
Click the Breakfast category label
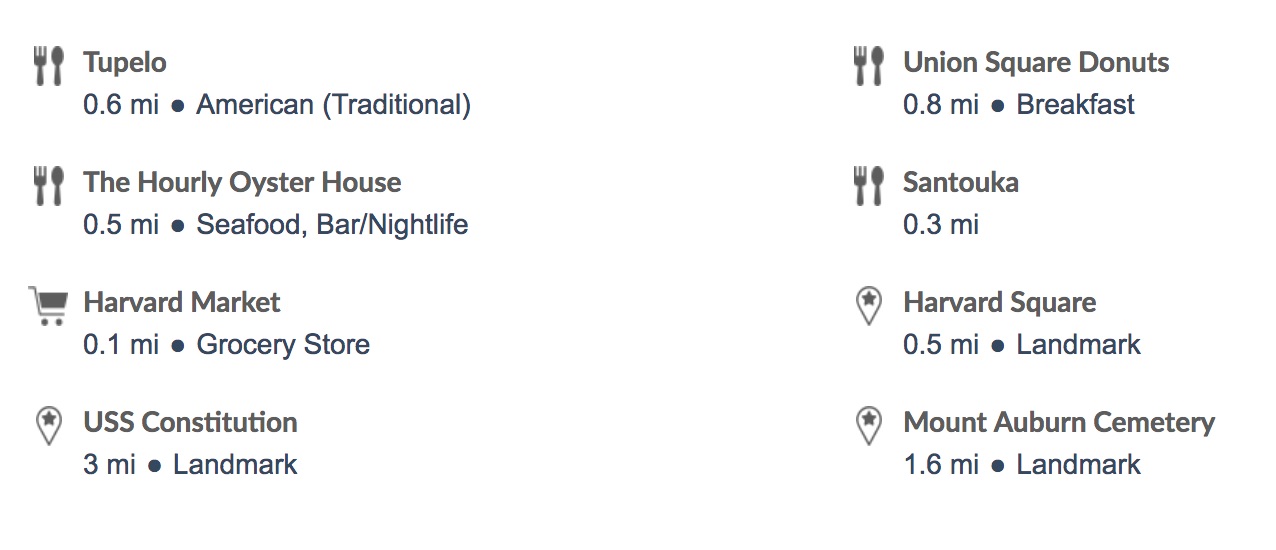coord(1076,105)
